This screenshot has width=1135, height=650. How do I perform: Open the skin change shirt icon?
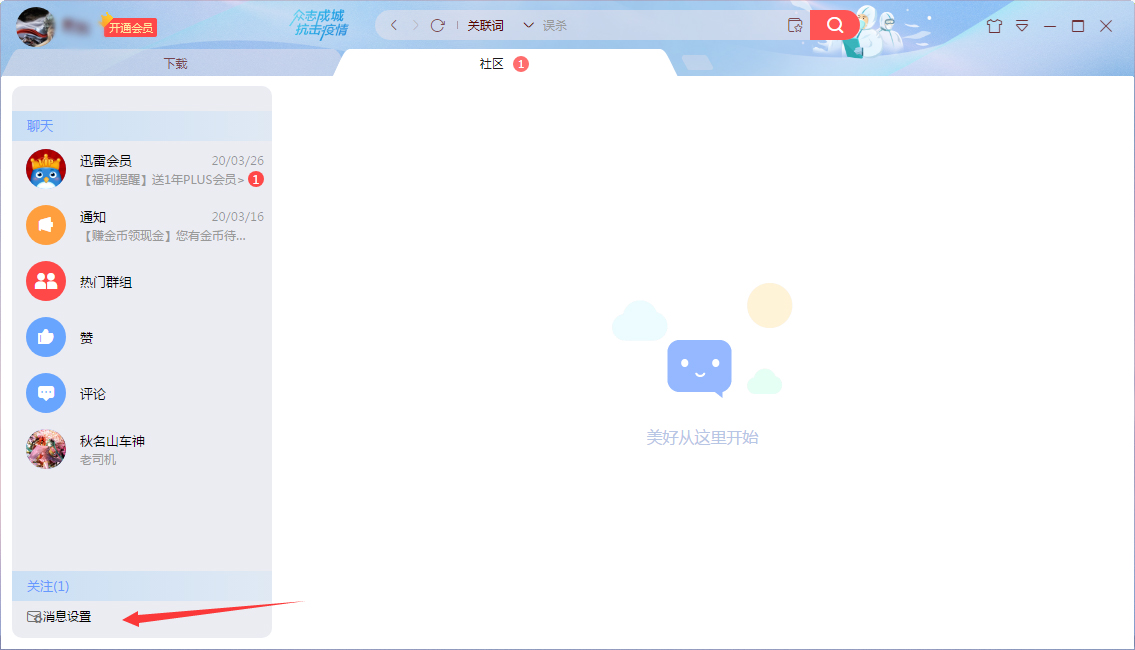(994, 24)
